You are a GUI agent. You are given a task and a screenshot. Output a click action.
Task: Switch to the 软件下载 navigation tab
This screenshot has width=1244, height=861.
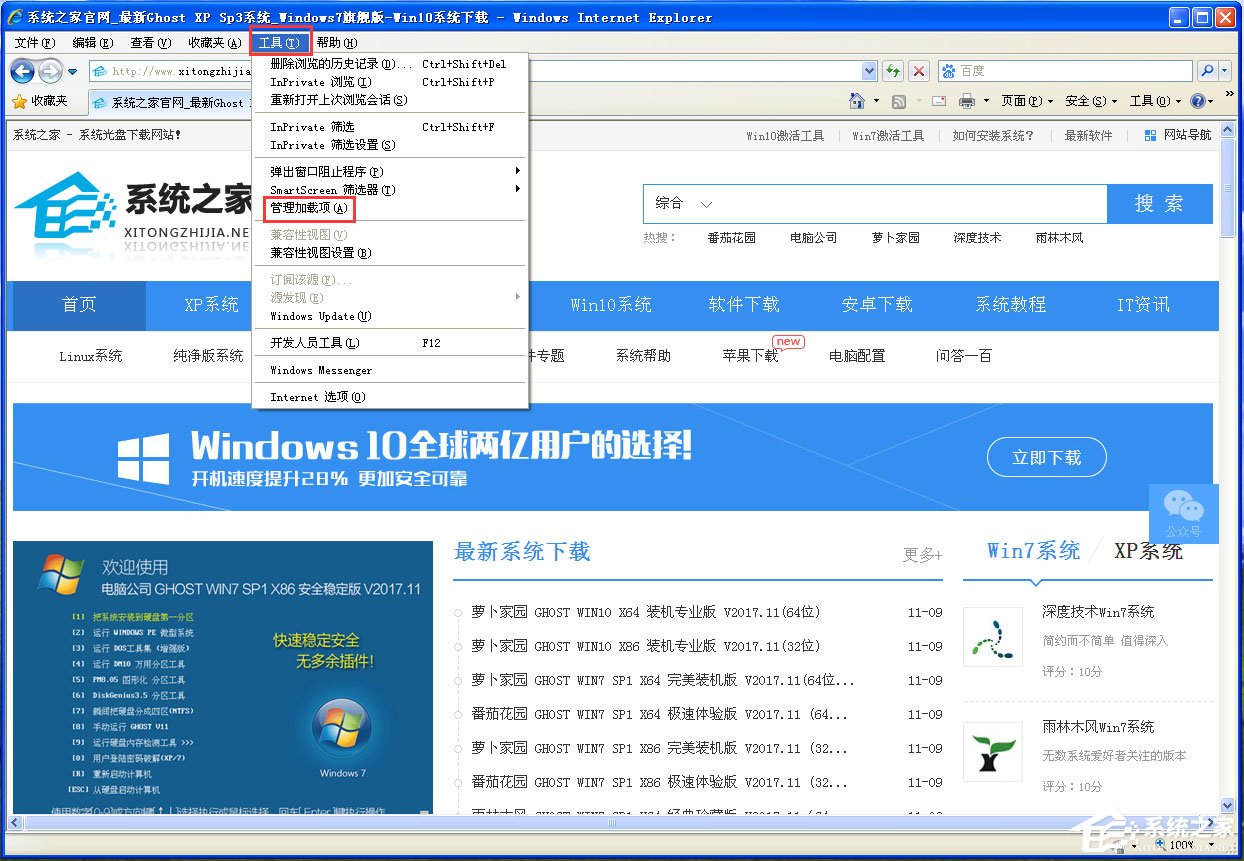pos(744,305)
